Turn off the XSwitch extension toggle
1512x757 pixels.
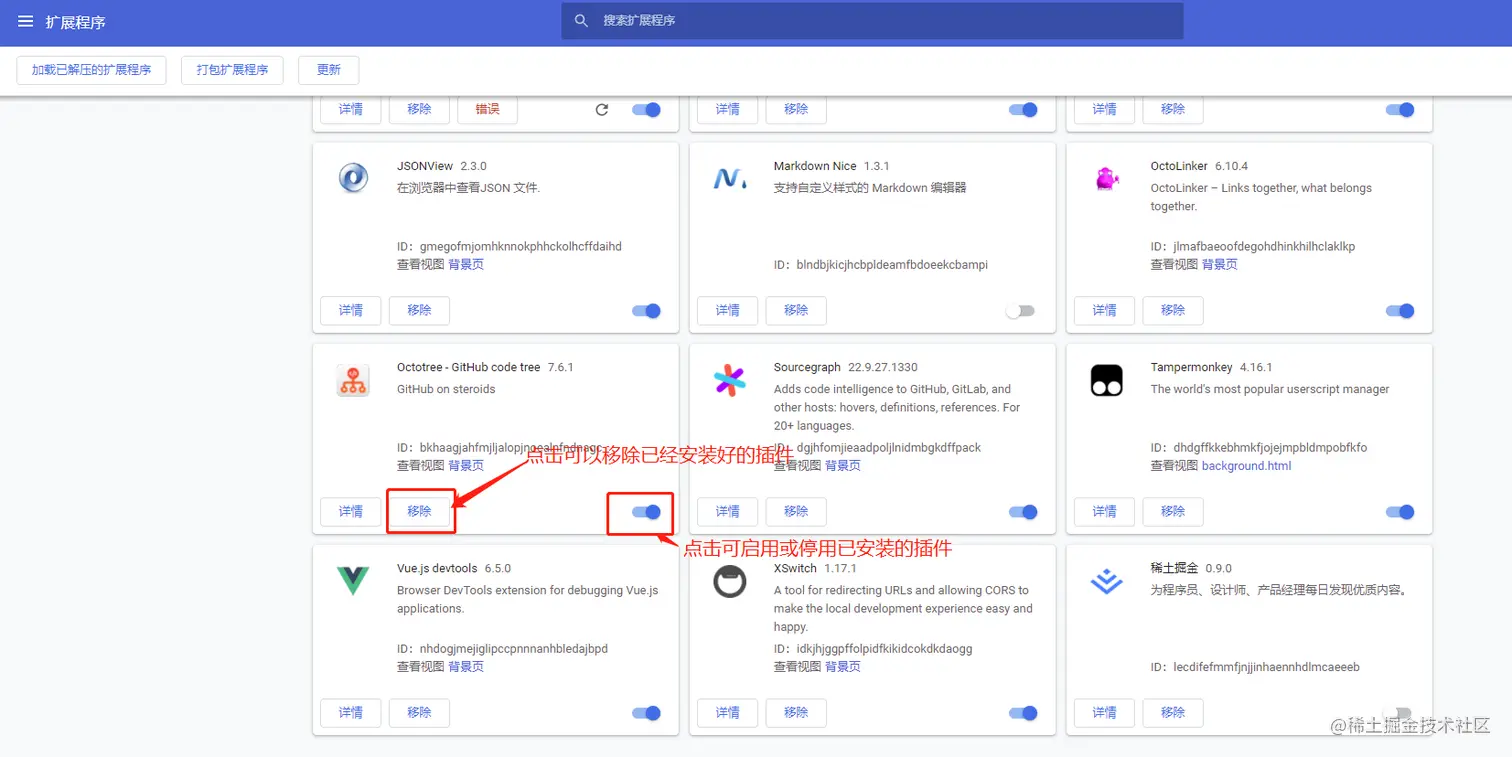(x=1023, y=713)
